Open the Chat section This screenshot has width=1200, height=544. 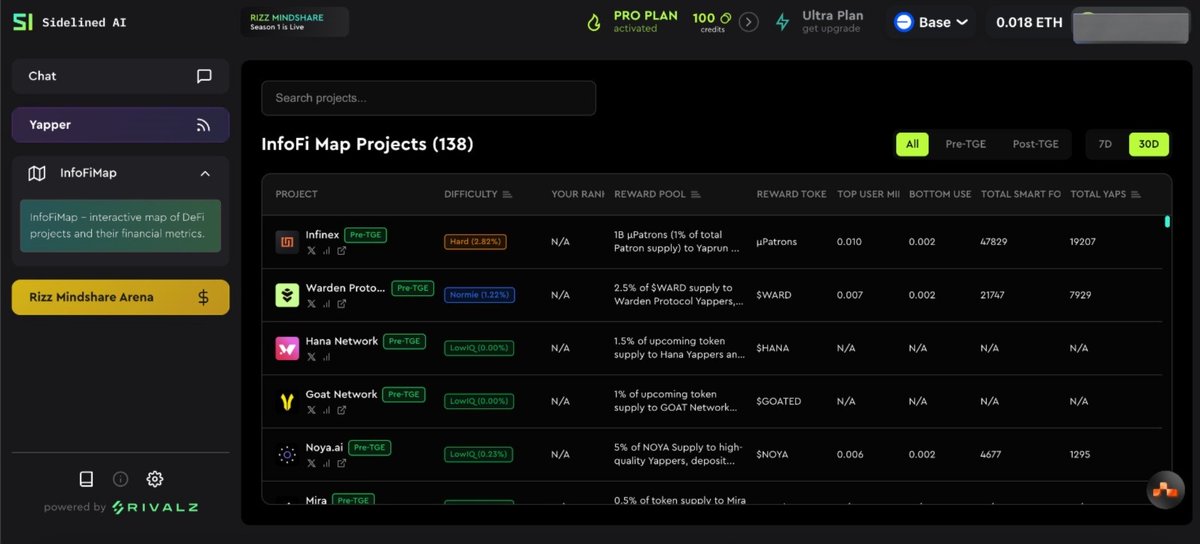coord(120,76)
